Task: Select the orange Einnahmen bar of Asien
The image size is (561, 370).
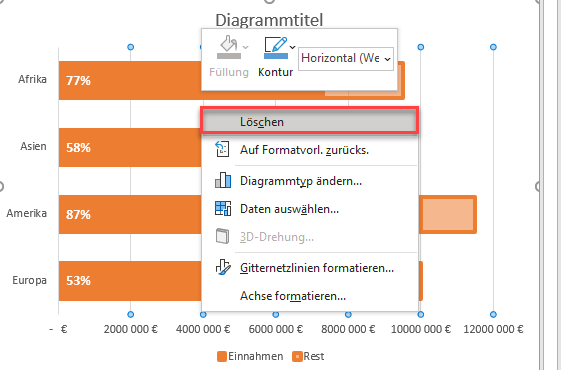Action: coord(130,147)
